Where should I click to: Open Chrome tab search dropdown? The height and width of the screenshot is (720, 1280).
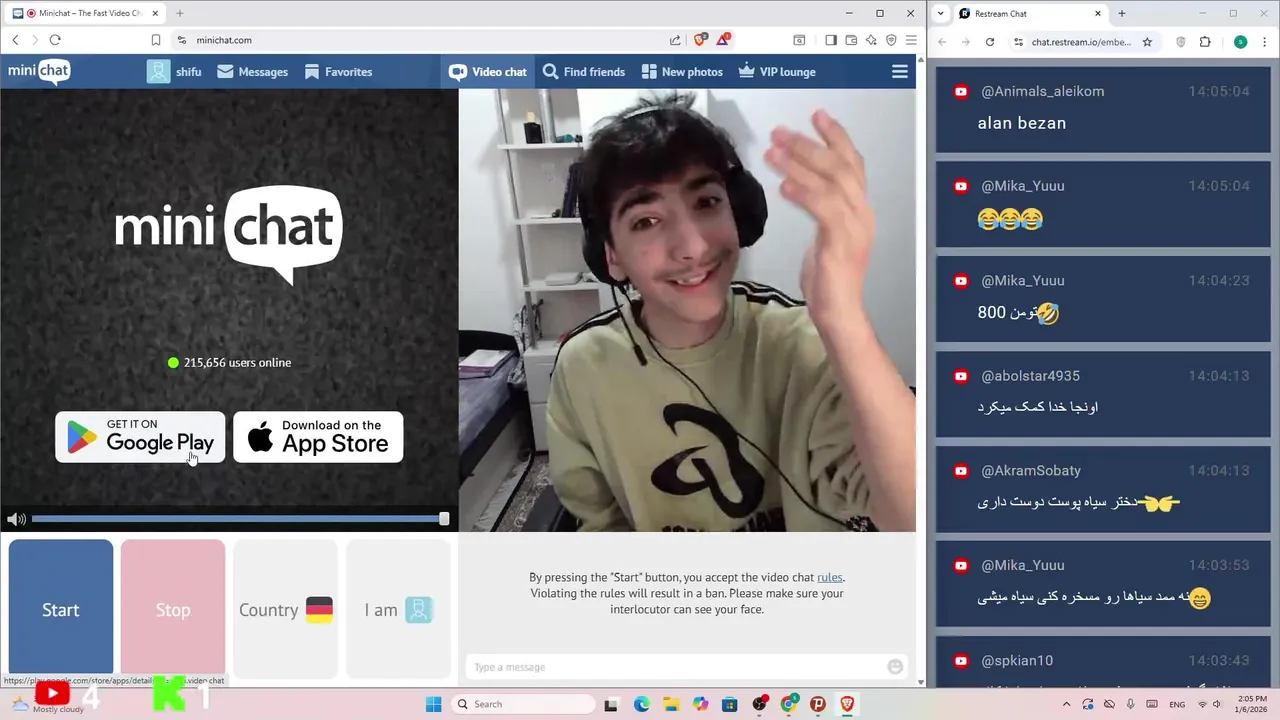pyautogui.click(x=940, y=14)
